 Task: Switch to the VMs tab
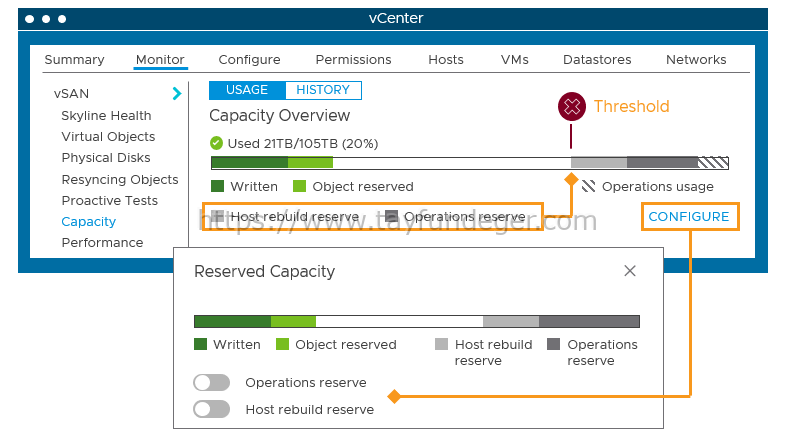click(514, 60)
